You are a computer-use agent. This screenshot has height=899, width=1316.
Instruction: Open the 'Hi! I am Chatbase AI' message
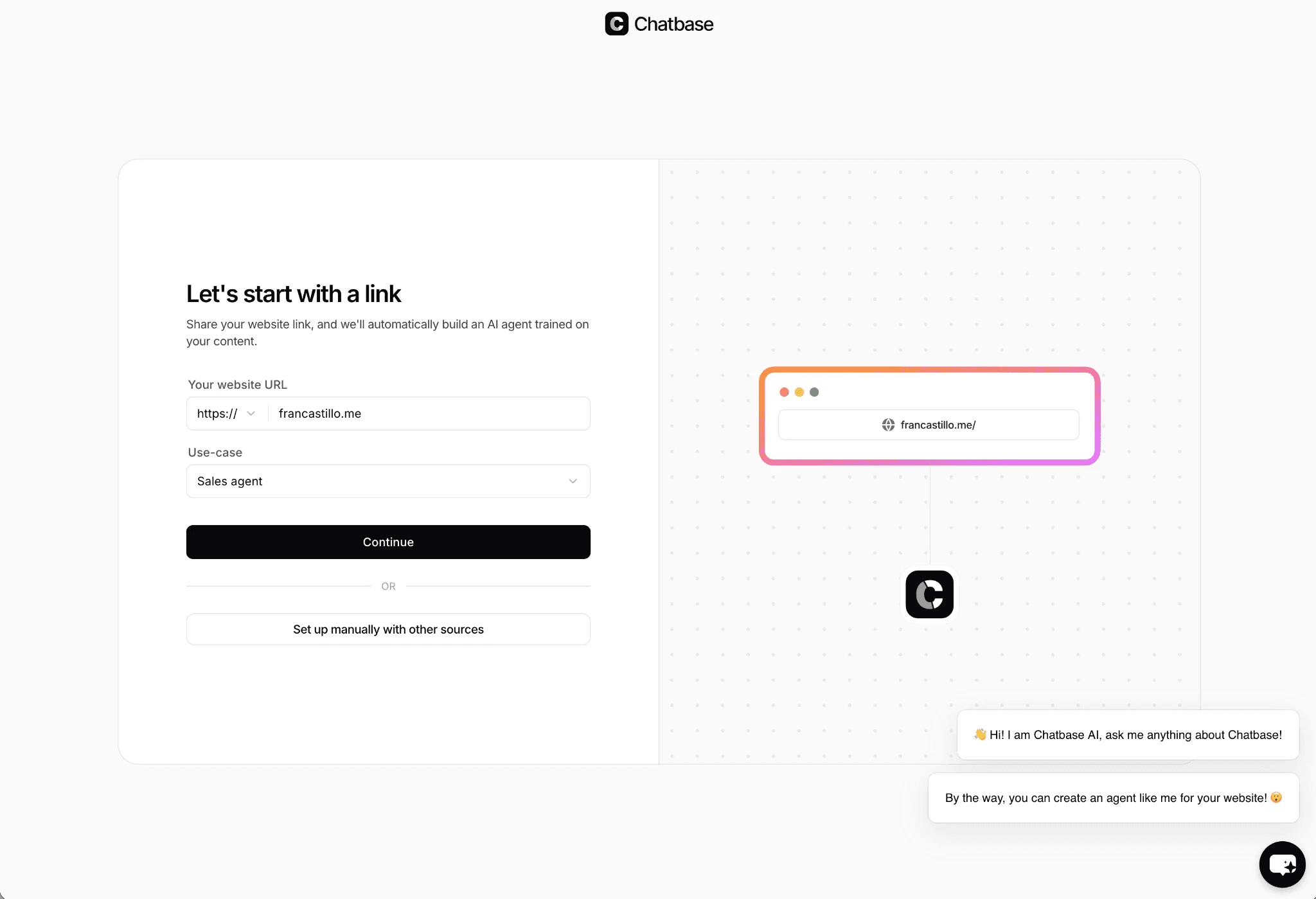[x=1128, y=734]
